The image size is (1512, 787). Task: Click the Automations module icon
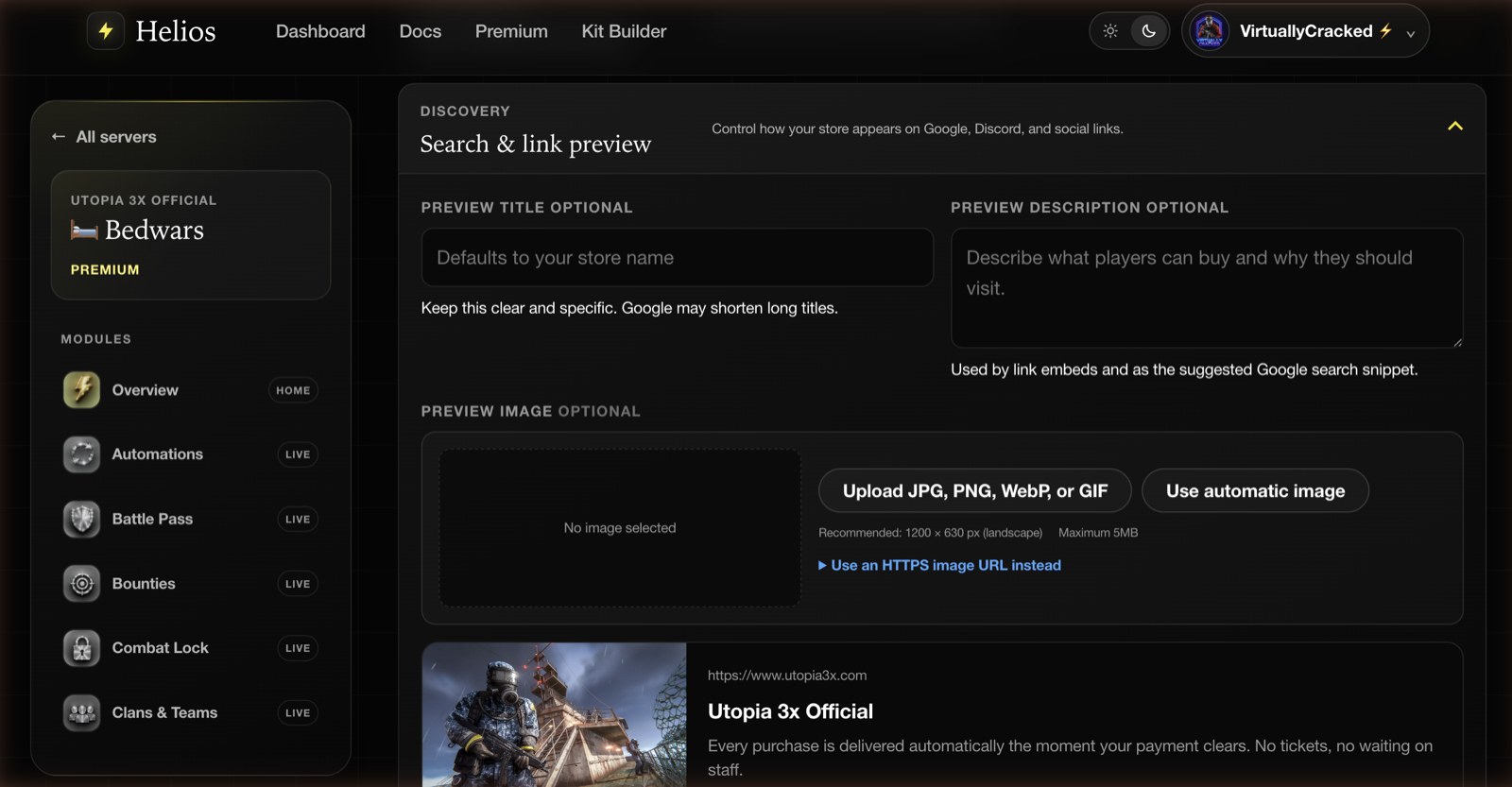[82, 454]
